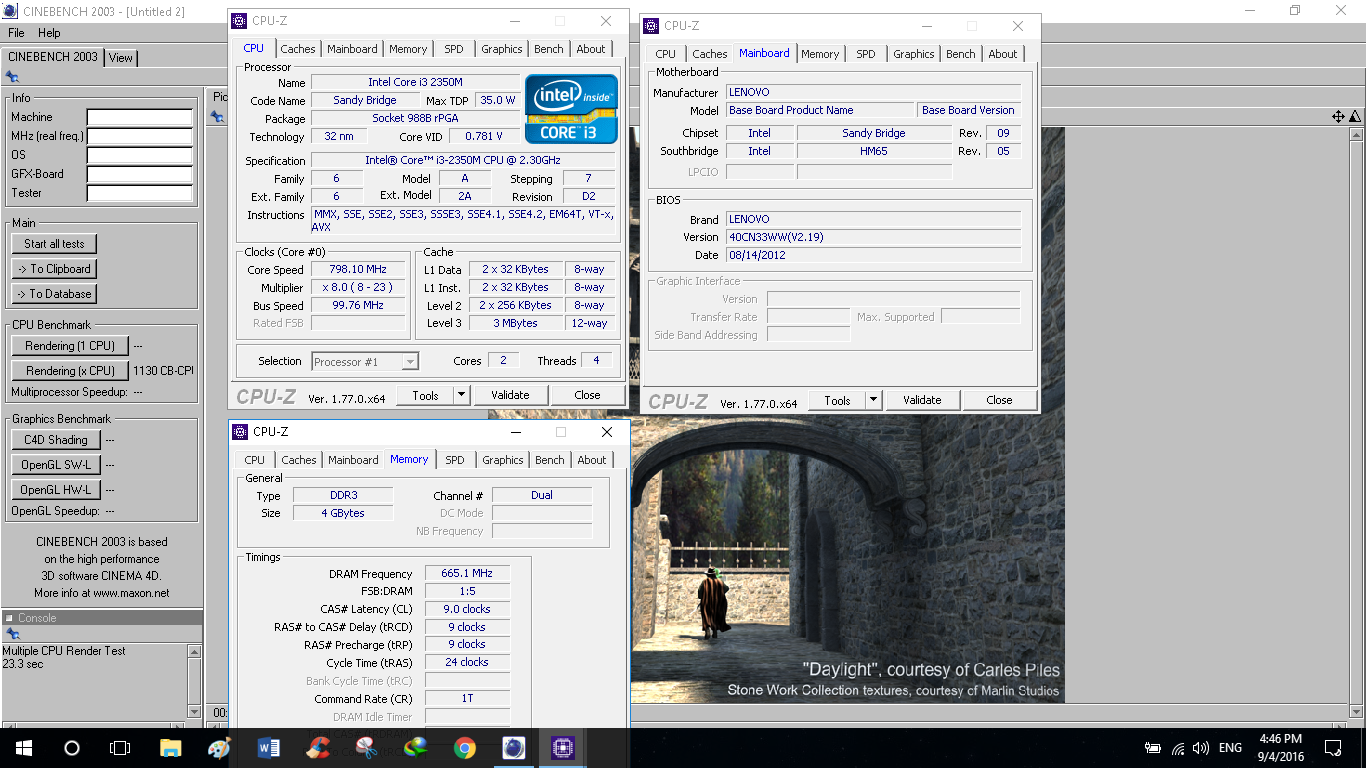This screenshot has width=1366, height=768.
Task: Open Graphics tab in CPU-Z Mainboard window
Action: coord(914,54)
